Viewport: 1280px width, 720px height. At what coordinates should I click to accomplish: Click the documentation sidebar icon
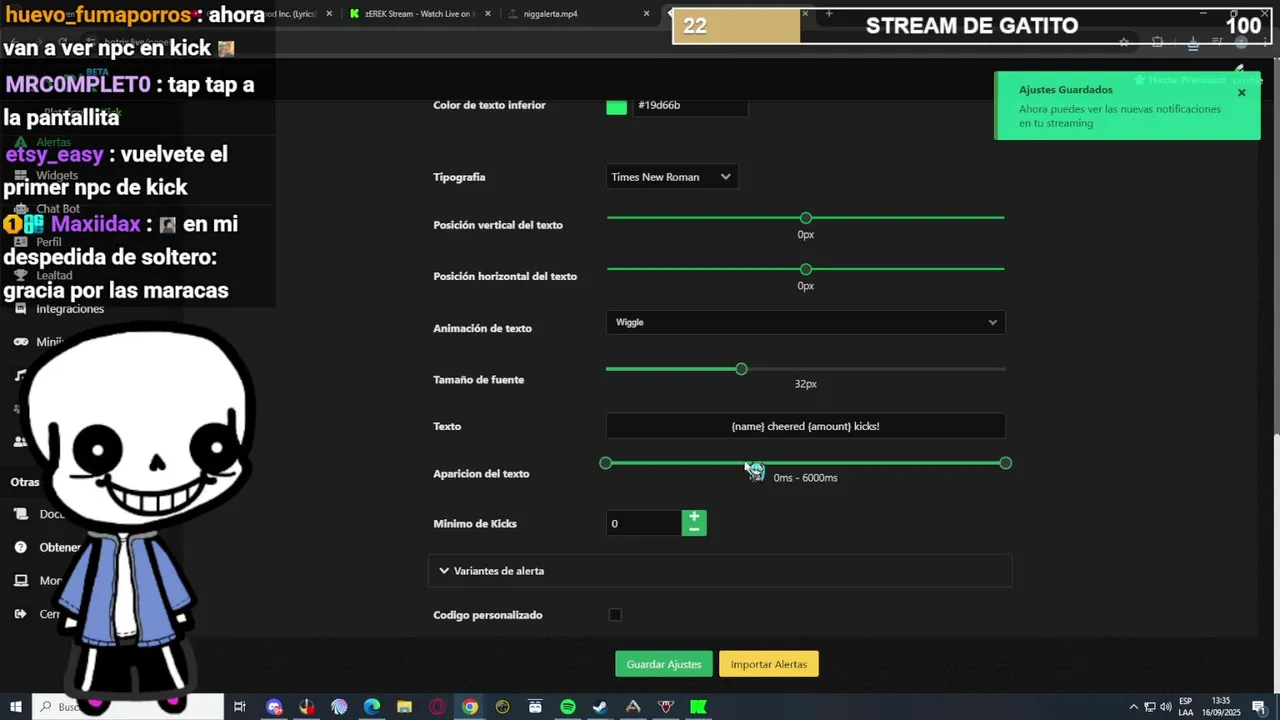(x=20, y=514)
